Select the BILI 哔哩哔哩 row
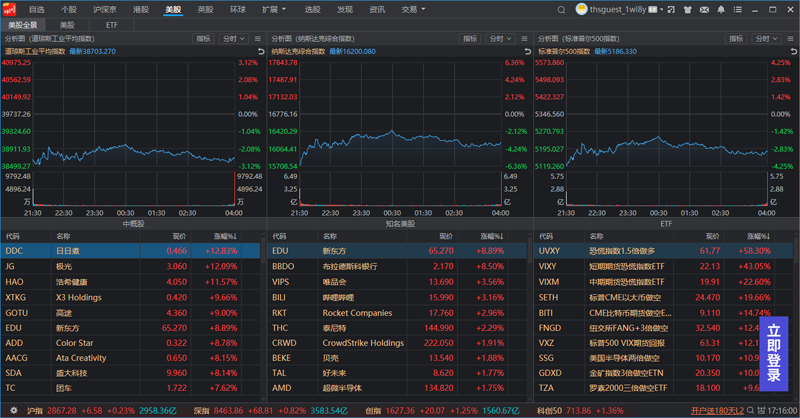800x418 pixels. (397, 297)
